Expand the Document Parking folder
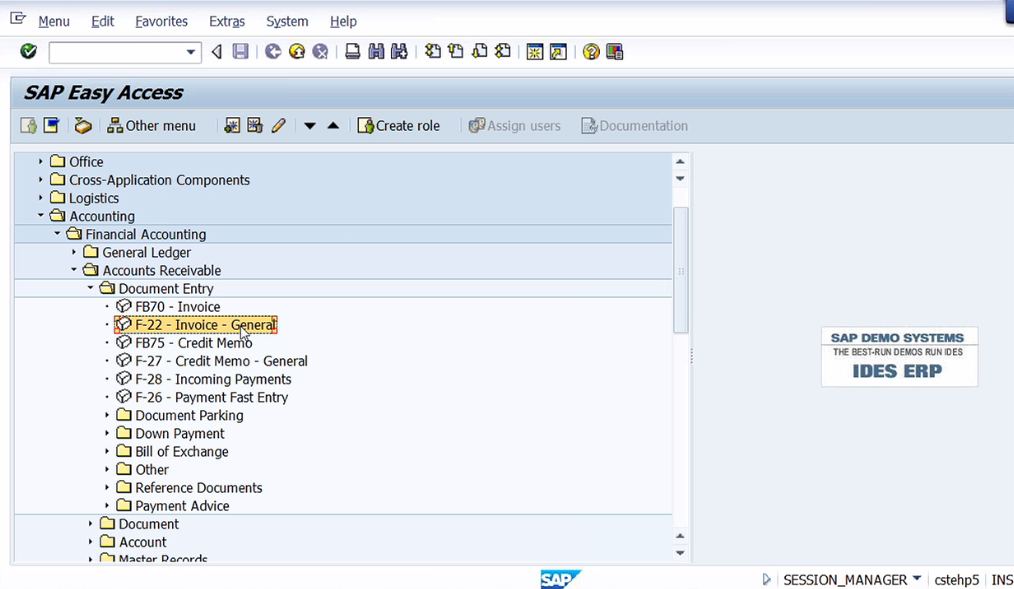1014x589 pixels. click(x=107, y=415)
